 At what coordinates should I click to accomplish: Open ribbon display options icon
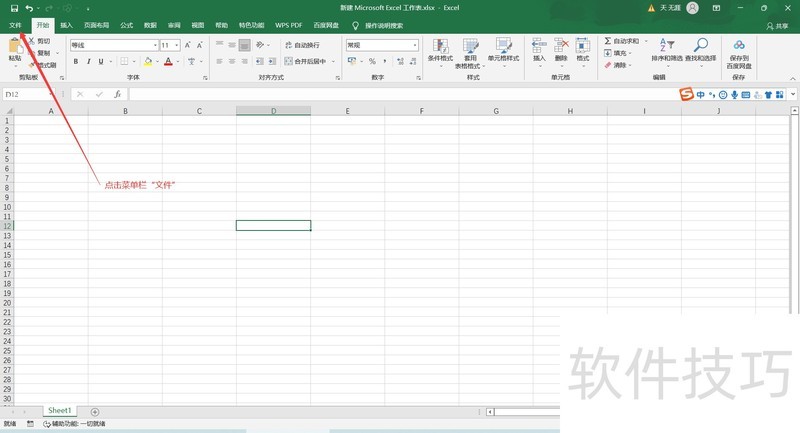(x=716, y=8)
